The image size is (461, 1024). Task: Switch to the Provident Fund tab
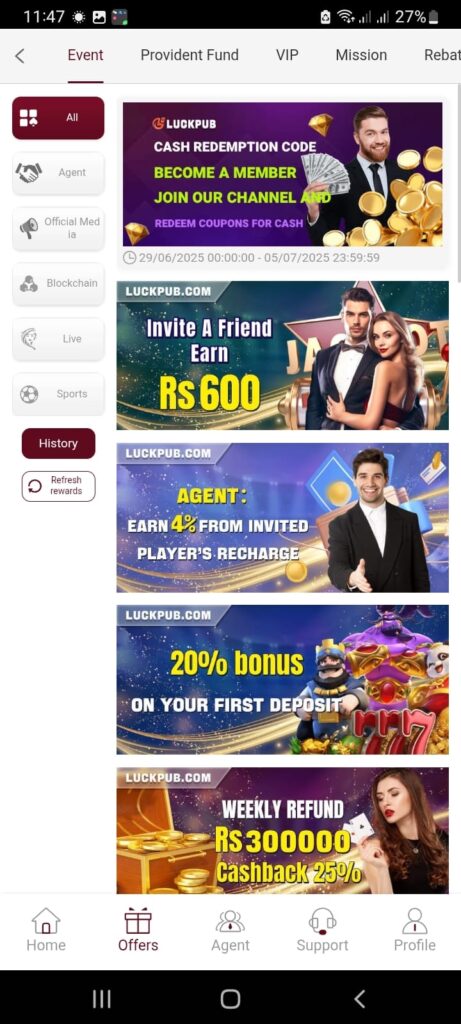click(189, 55)
